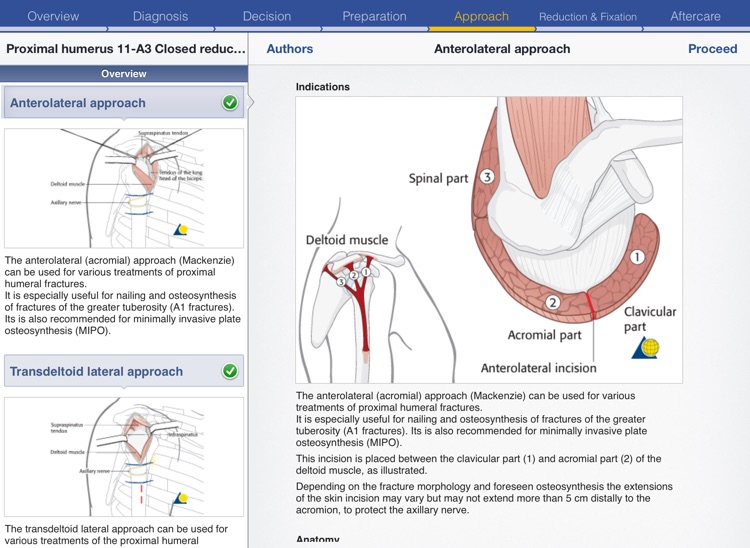Open the Overview tab
The height and width of the screenshot is (548, 750).
(53, 16)
